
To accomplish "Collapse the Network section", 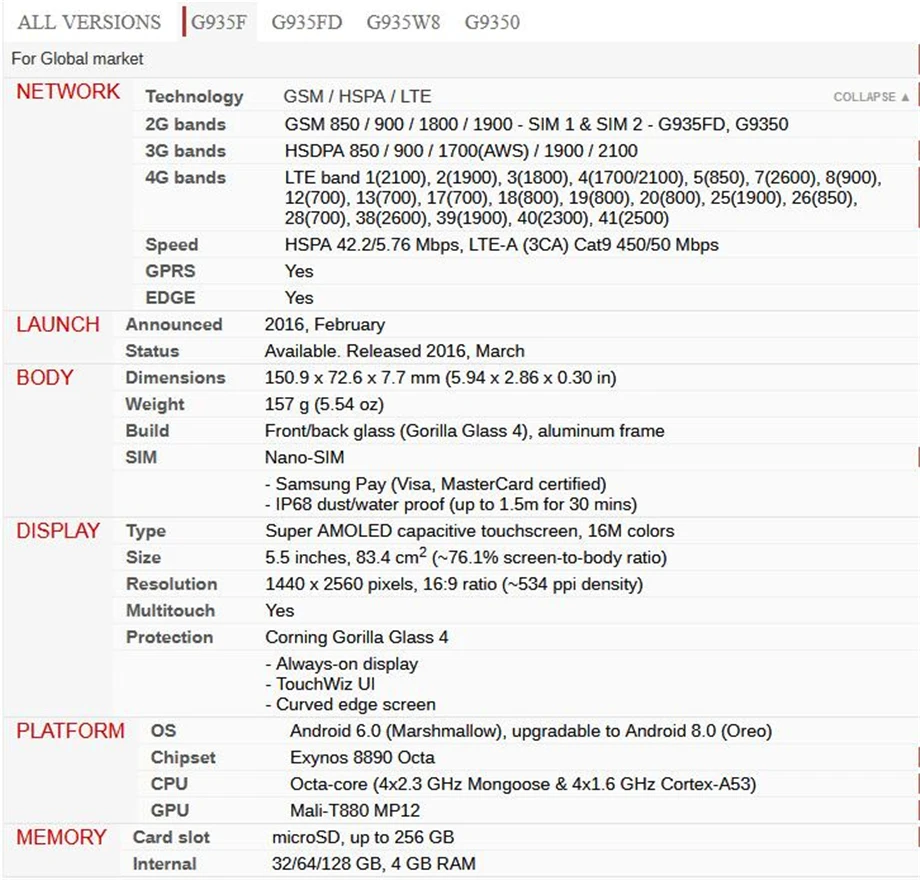I will tap(871, 97).
